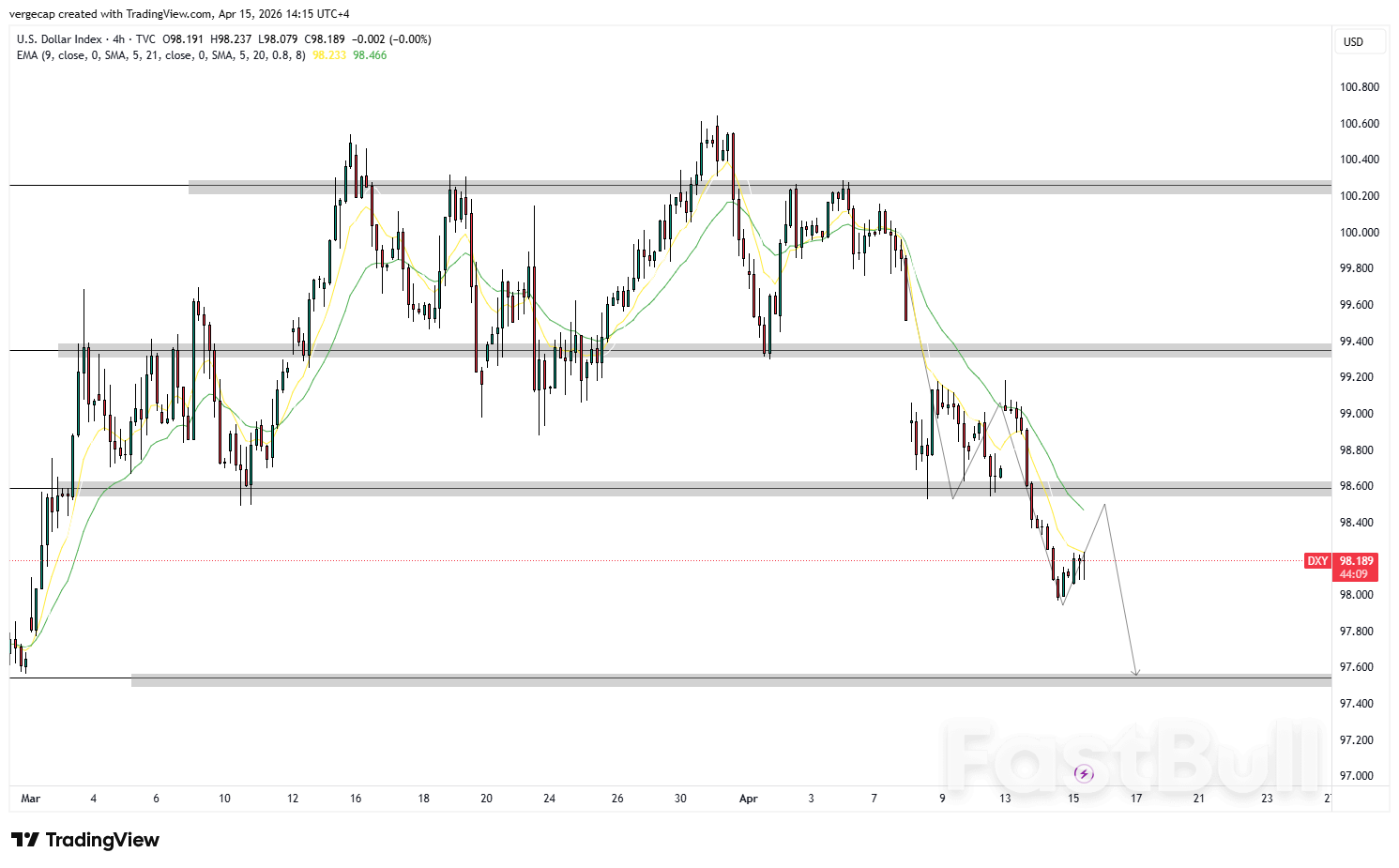
Task: Click the U.S. Dollar Index symbol title
Action: [x=59, y=39]
